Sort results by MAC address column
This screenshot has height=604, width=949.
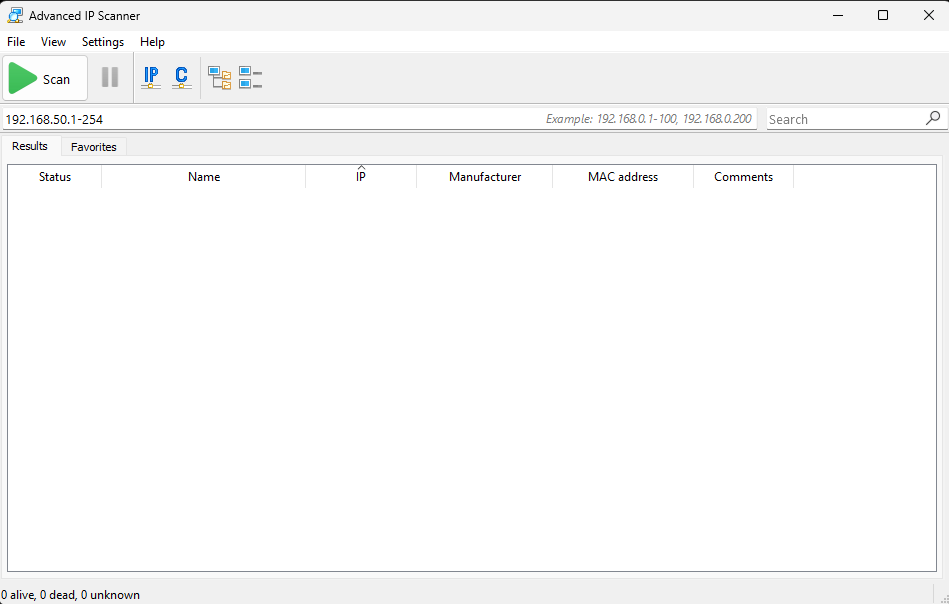click(623, 177)
